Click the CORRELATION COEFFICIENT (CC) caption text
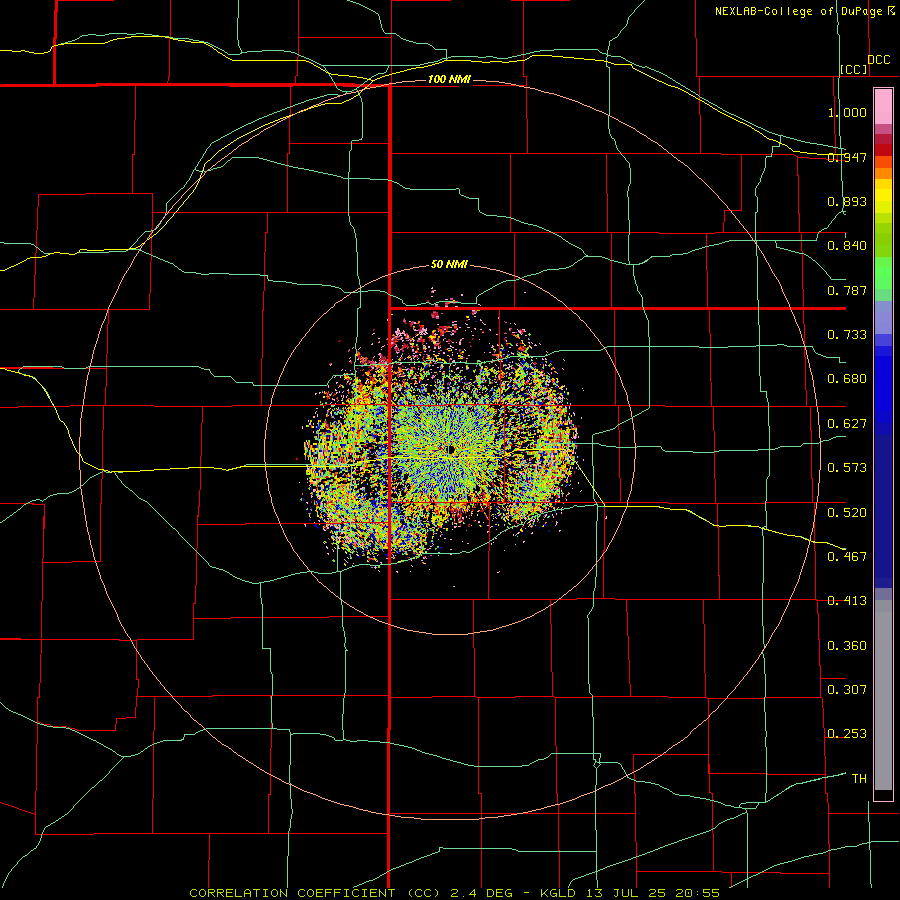 [x=315, y=893]
